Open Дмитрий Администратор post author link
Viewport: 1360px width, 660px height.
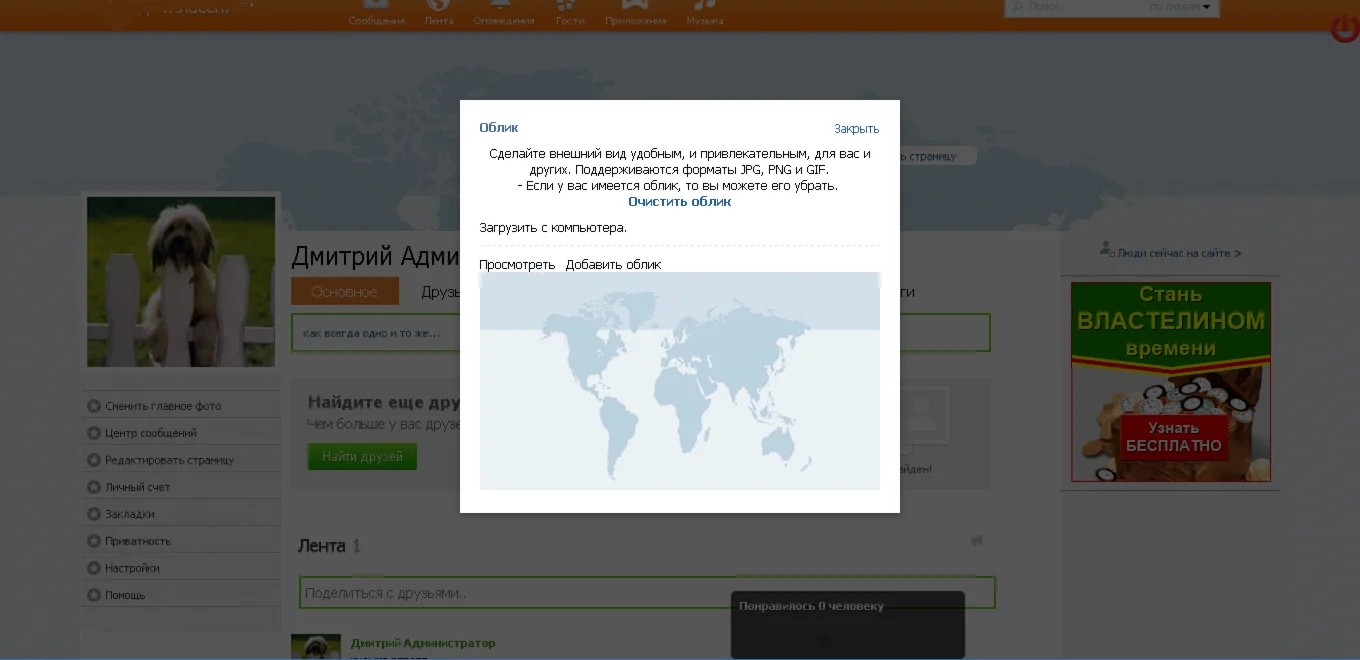click(x=423, y=643)
